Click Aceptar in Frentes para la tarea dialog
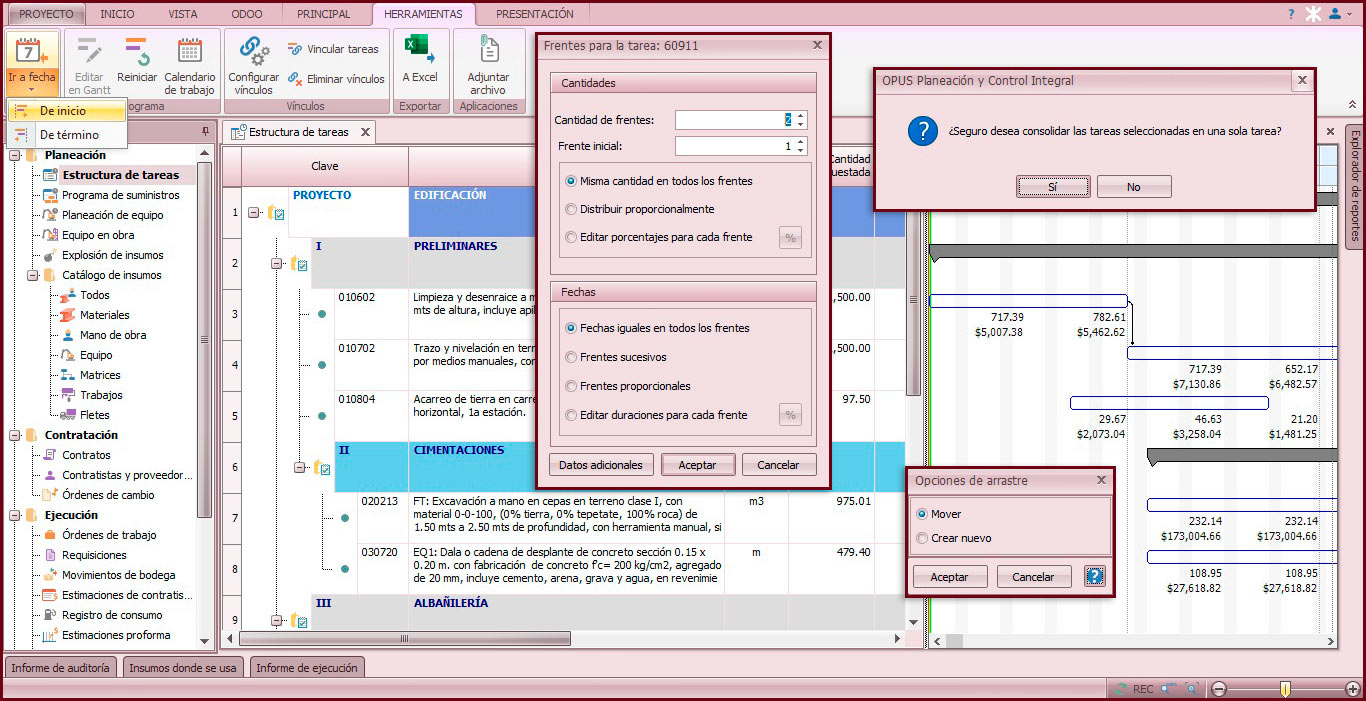Screen dimensions: 1366x701 tap(697, 465)
